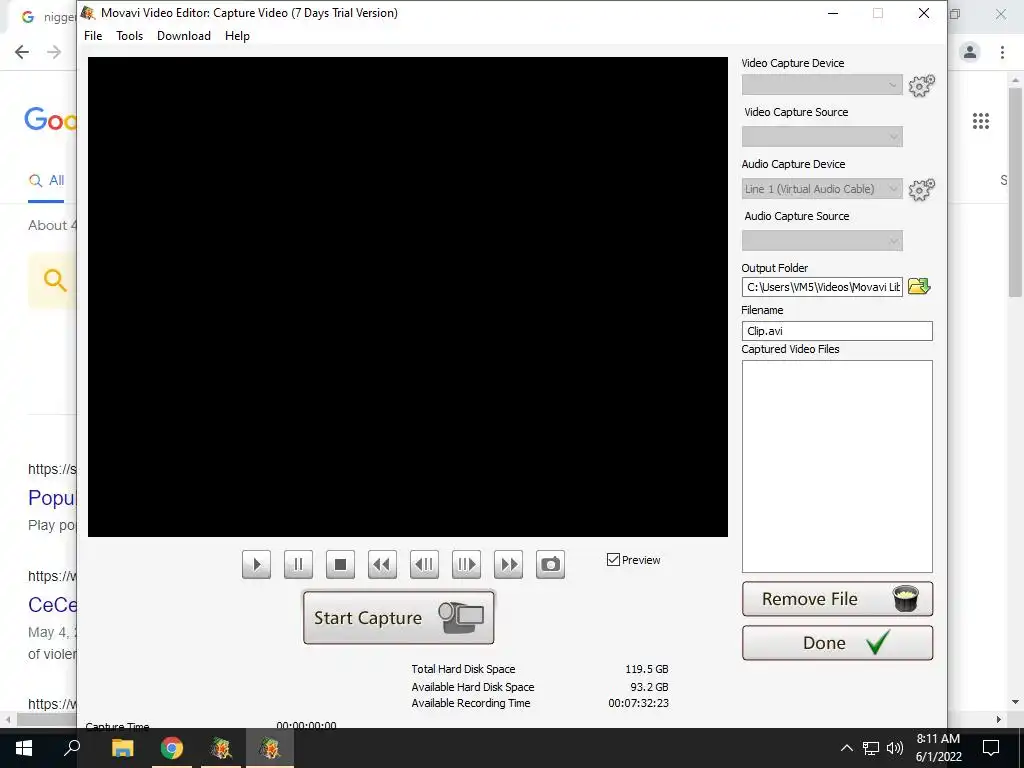Click the Chrome vertical scrollbar

click(x=1016, y=193)
